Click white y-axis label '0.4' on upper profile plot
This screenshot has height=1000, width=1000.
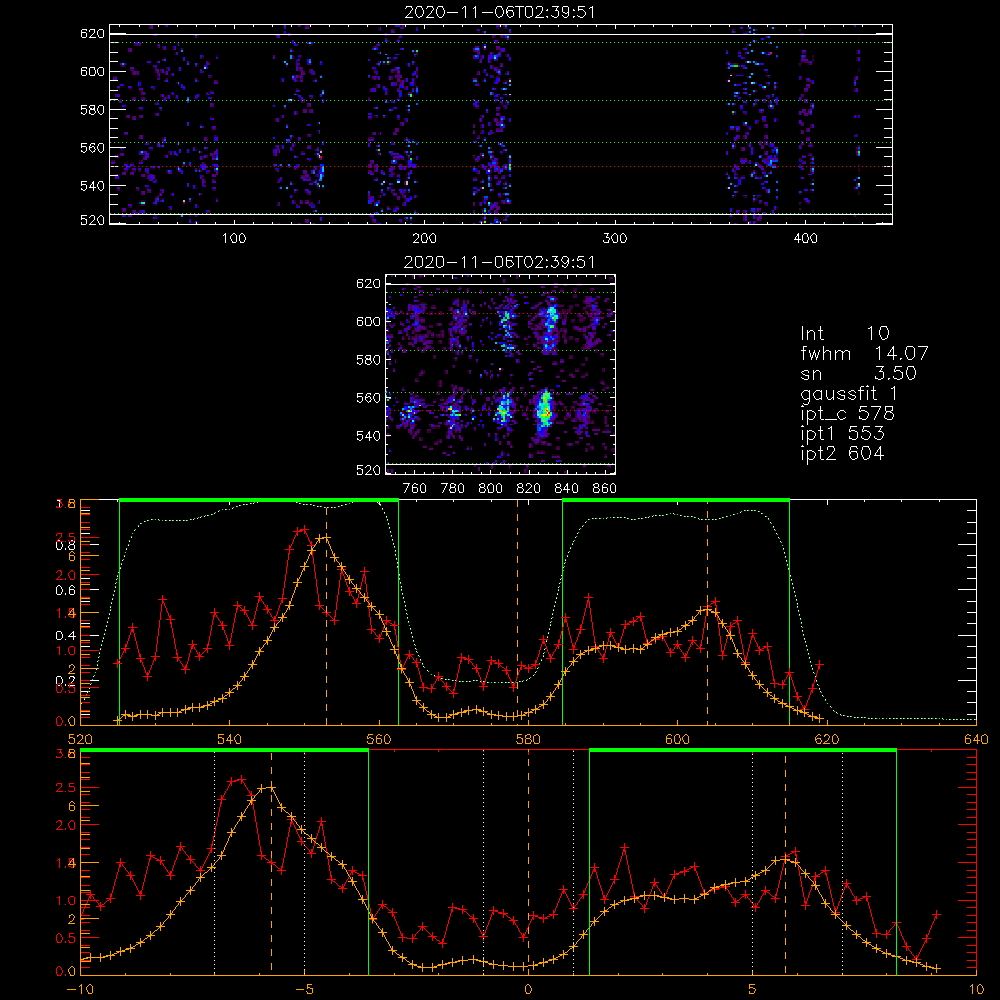pos(65,635)
